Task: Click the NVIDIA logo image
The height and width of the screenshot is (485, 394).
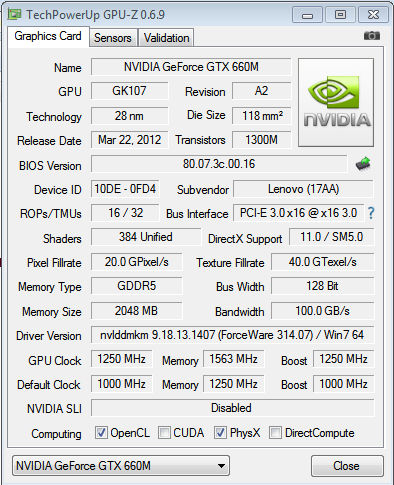Action: [x=336, y=102]
